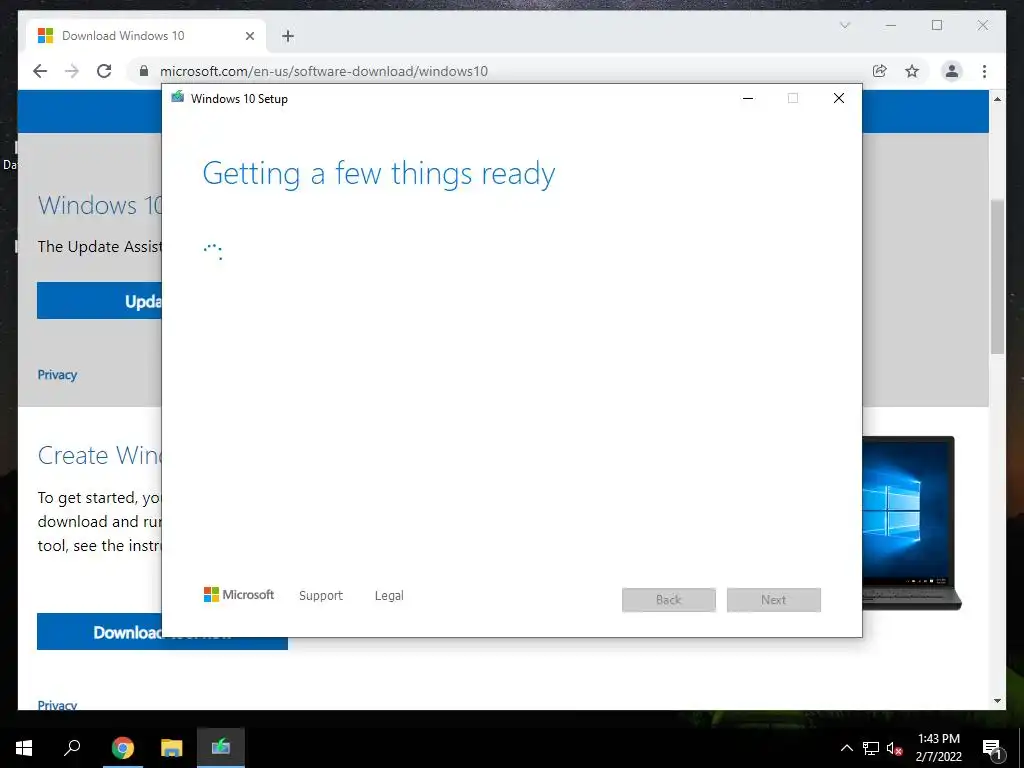Reload the Microsoft download page
The image size is (1024, 768).
click(x=104, y=71)
